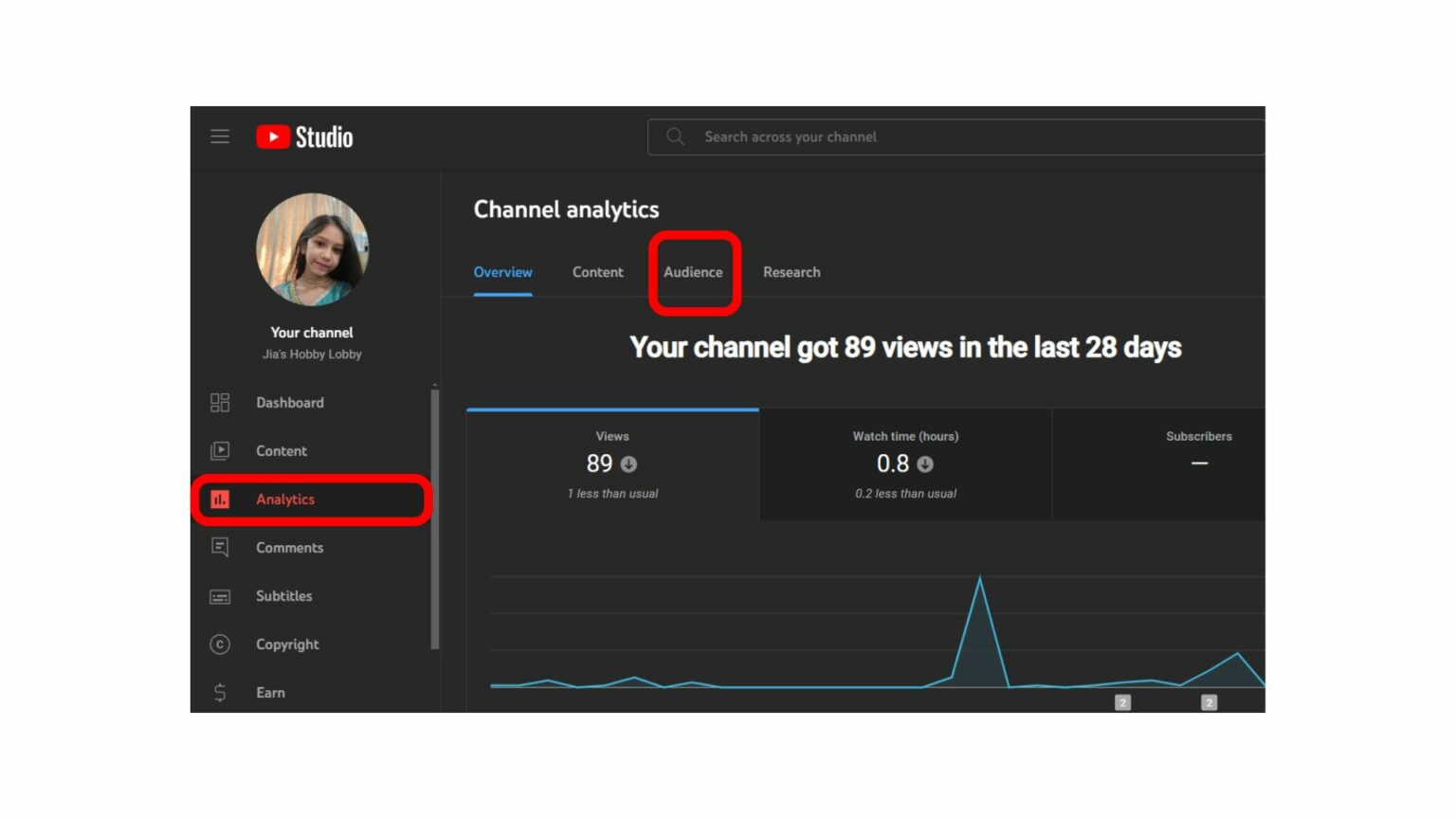
Task: Switch to the Audience tab
Action: (x=695, y=272)
